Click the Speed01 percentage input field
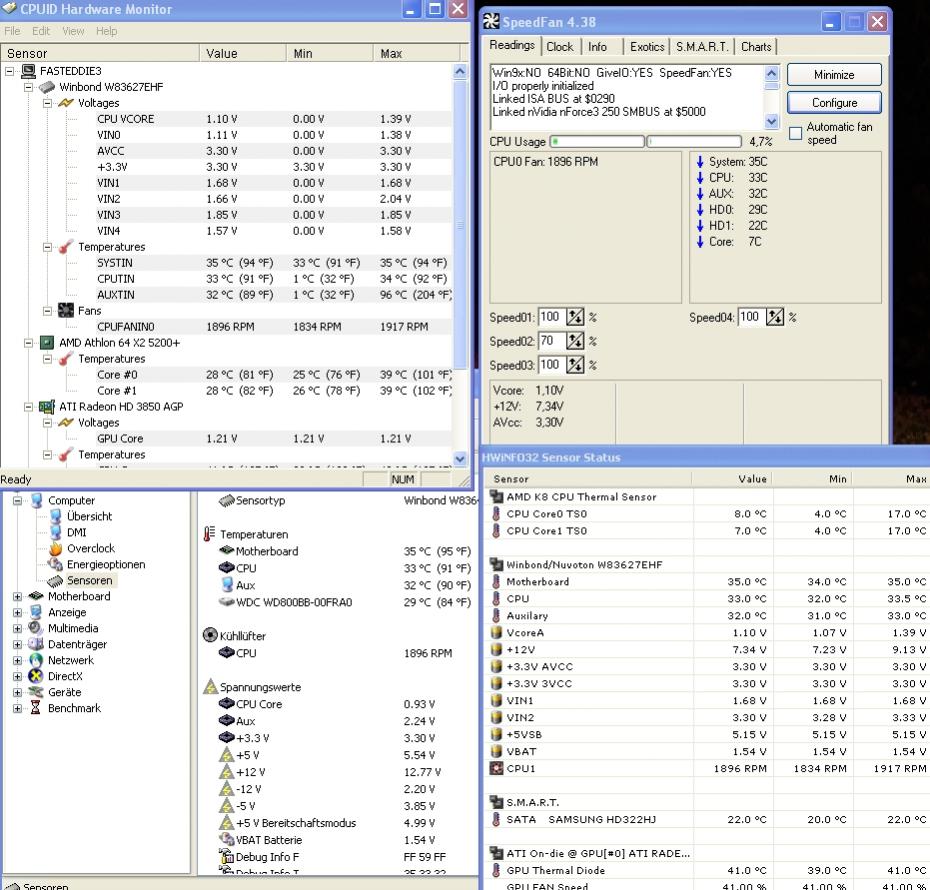 (552, 317)
